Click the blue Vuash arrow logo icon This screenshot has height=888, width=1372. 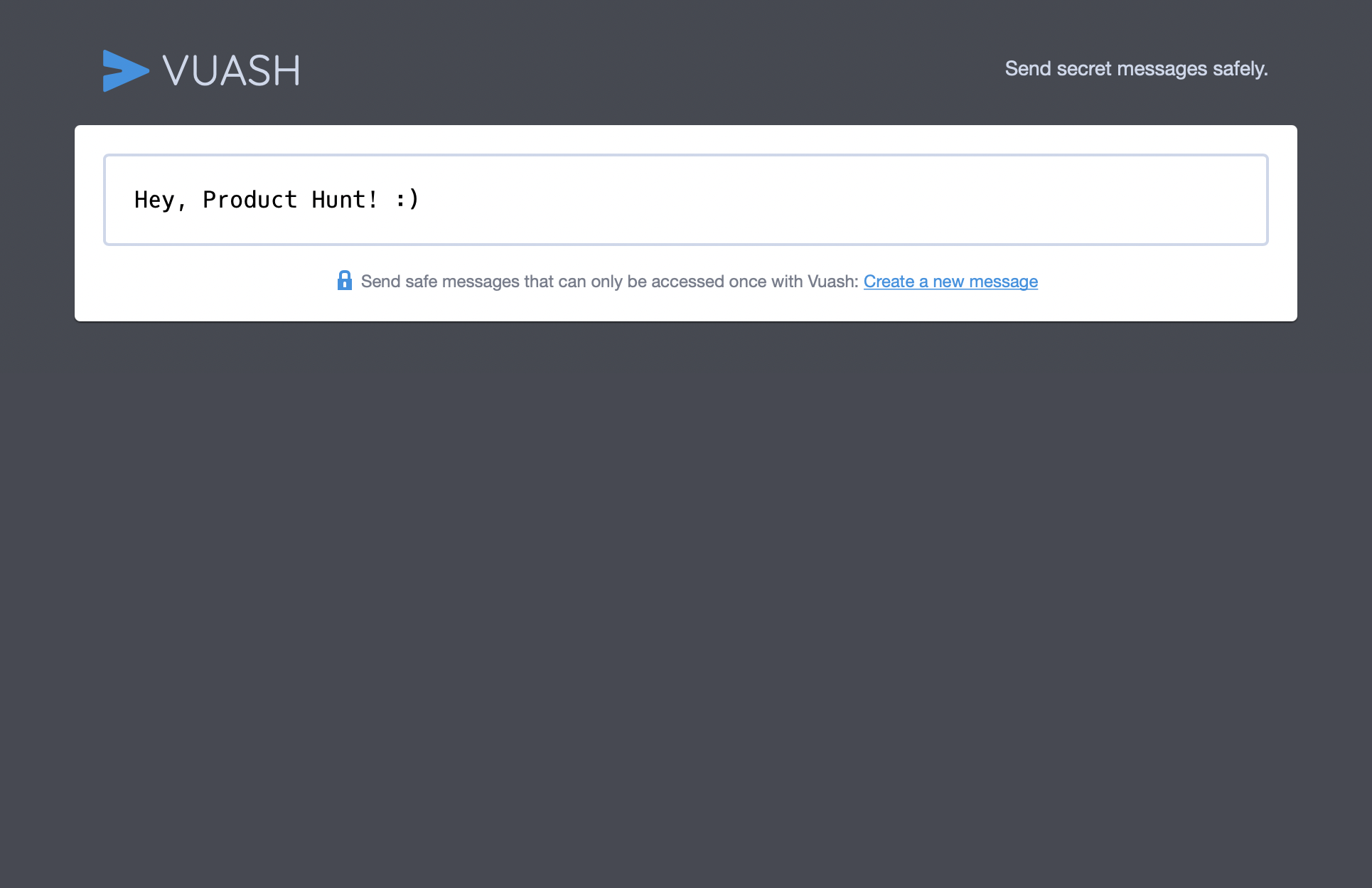125,71
